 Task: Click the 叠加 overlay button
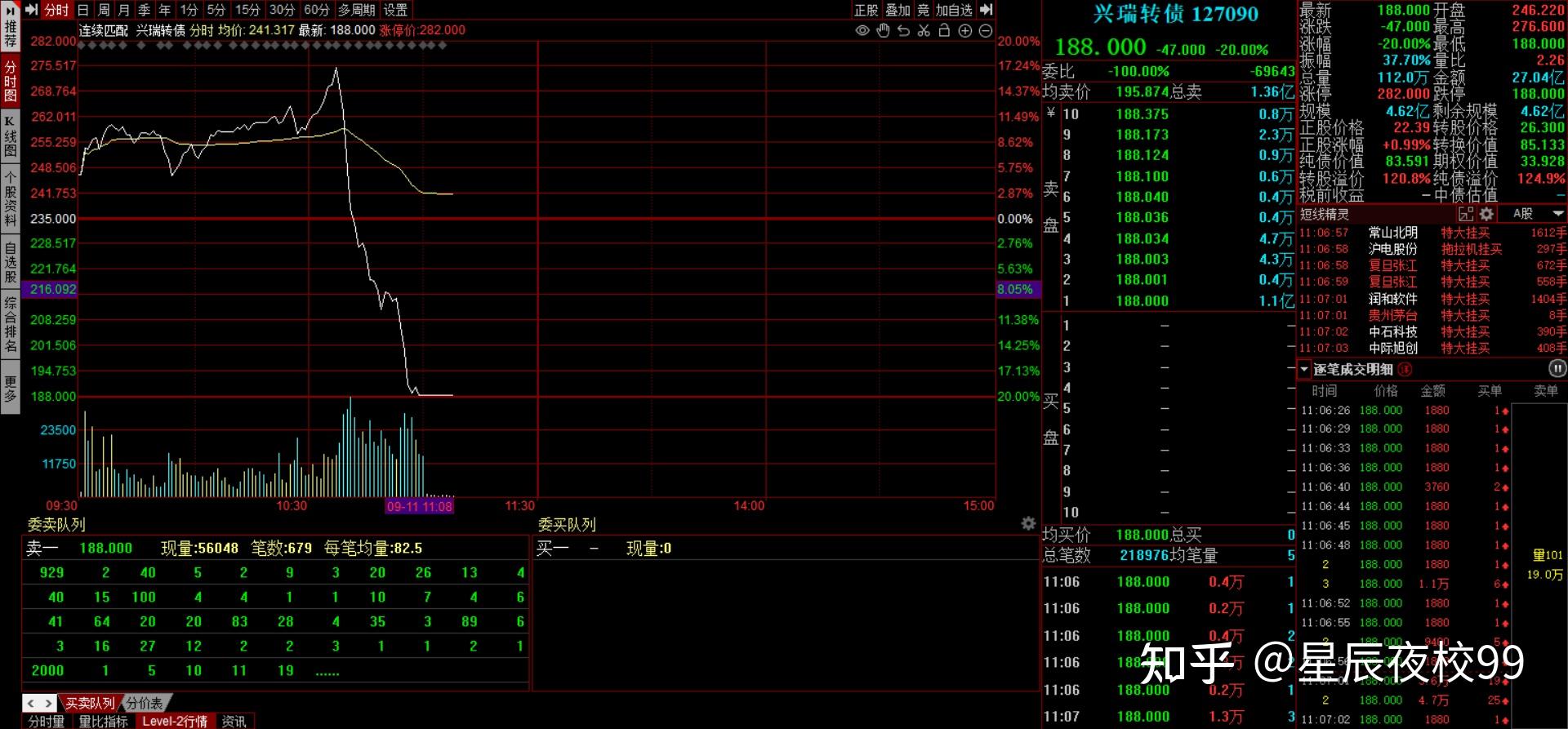[x=898, y=10]
